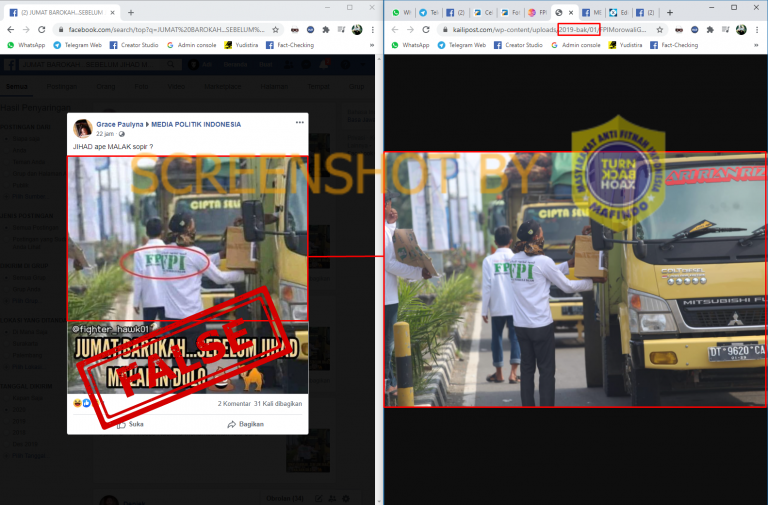Reload the Facebook search page
This screenshot has height=505, width=768.
[42, 30]
